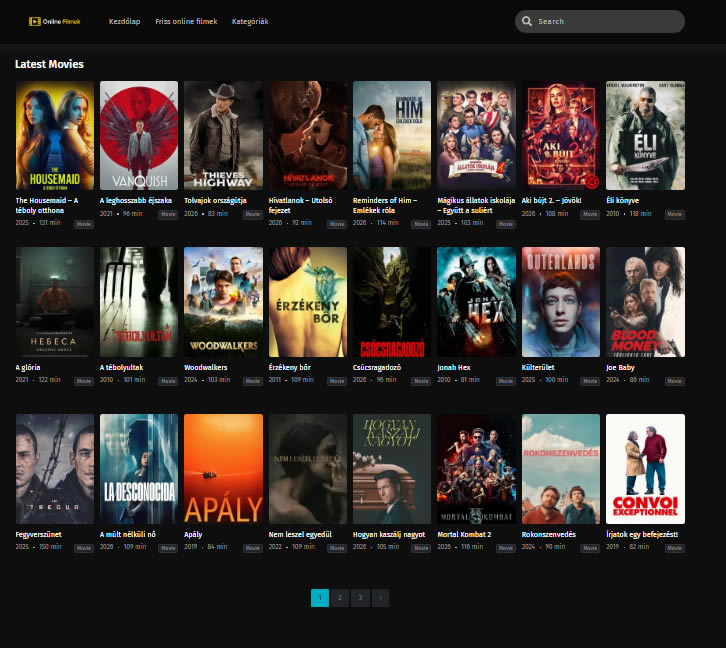Open the Blood Money poster thumbnail

(x=645, y=302)
